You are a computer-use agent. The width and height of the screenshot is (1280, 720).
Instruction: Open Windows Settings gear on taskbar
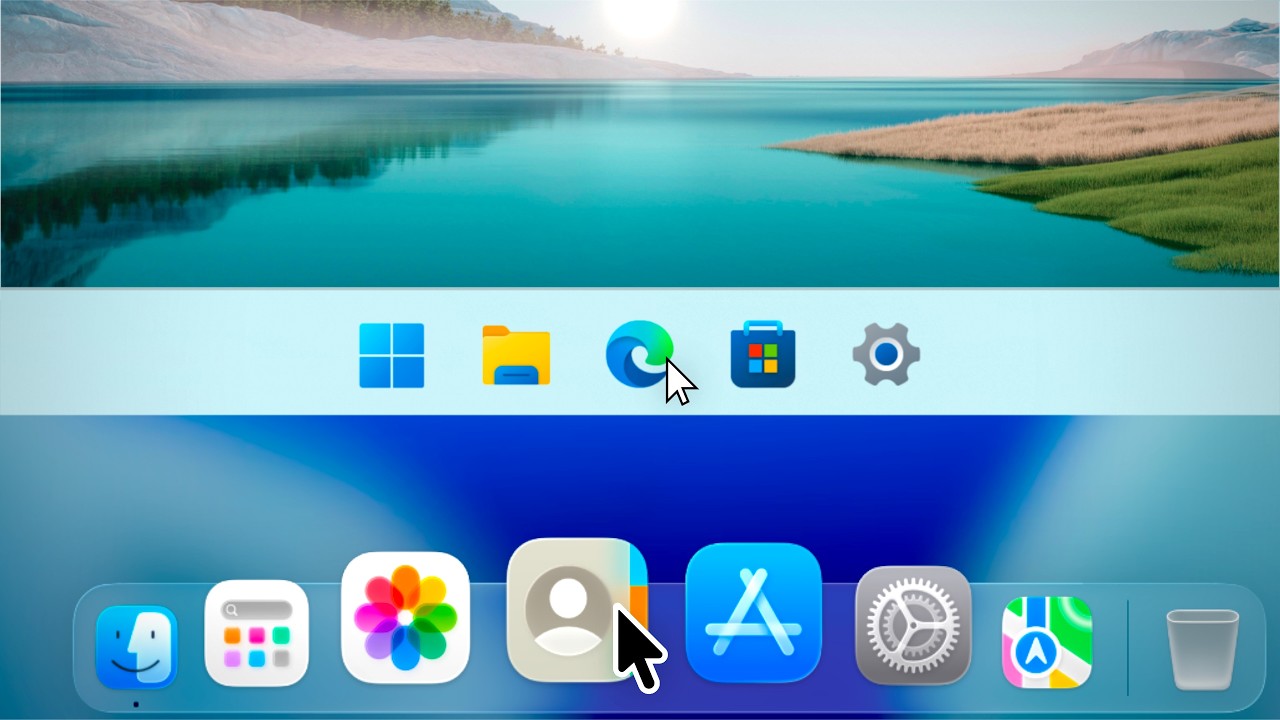tap(886, 354)
